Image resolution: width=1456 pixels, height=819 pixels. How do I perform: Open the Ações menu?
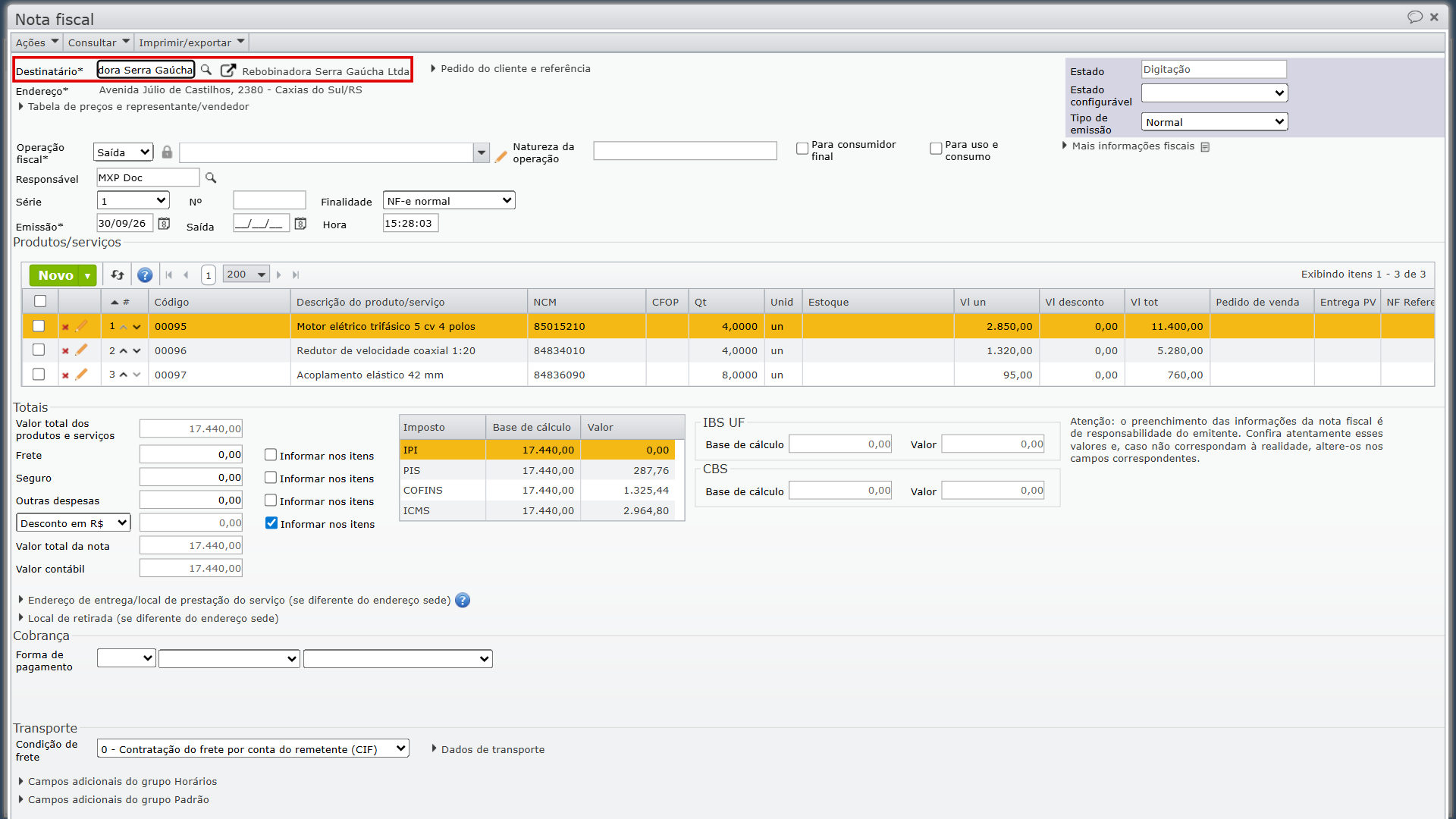click(37, 42)
